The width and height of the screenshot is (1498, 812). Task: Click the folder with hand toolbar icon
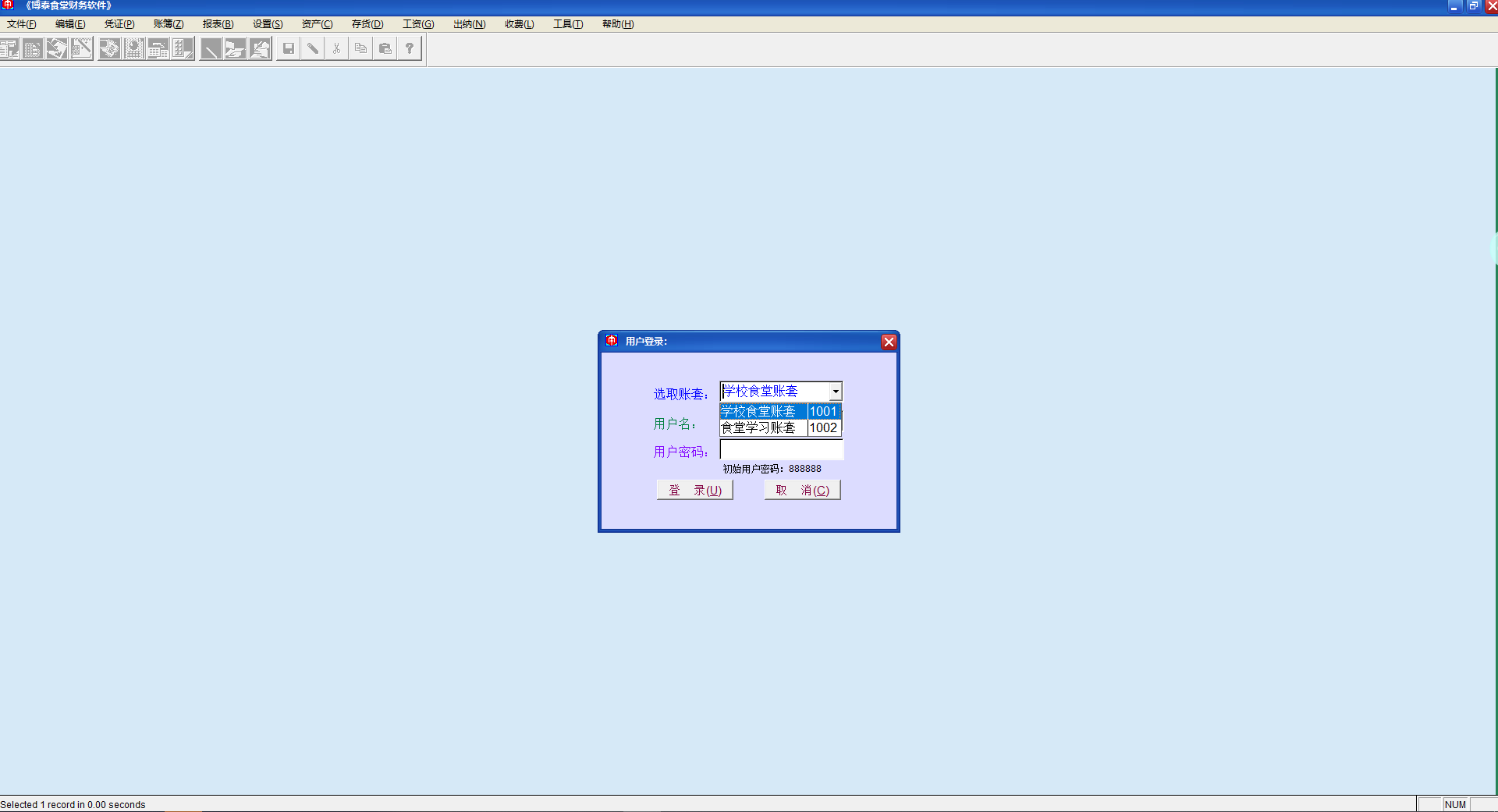click(x=235, y=49)
